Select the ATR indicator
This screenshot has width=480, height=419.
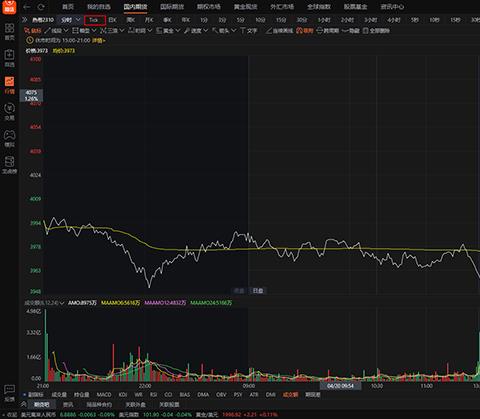coord(254,395)
